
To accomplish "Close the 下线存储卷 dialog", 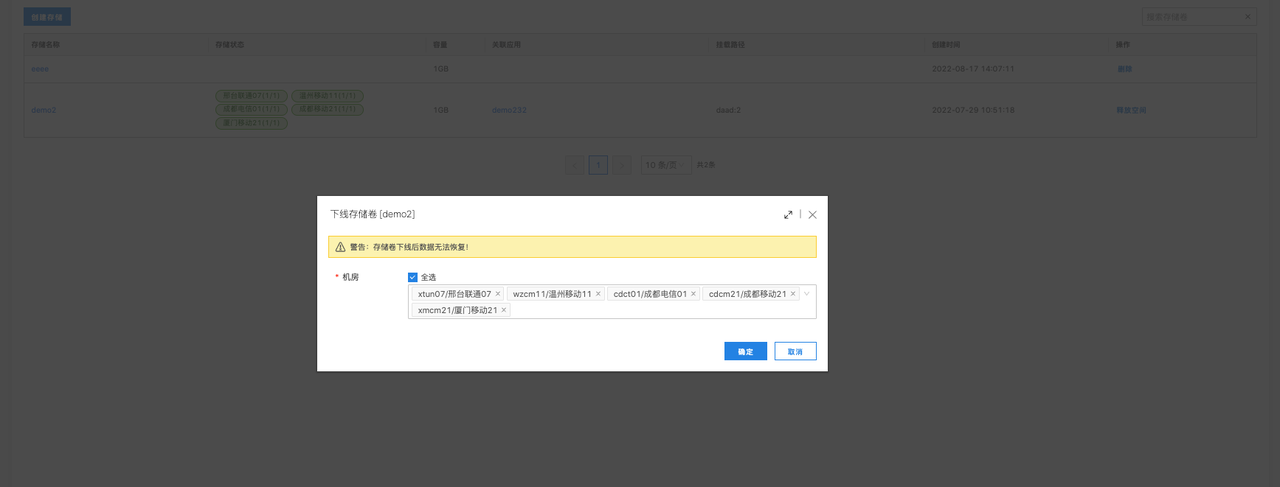I will [x=813, y=214].
